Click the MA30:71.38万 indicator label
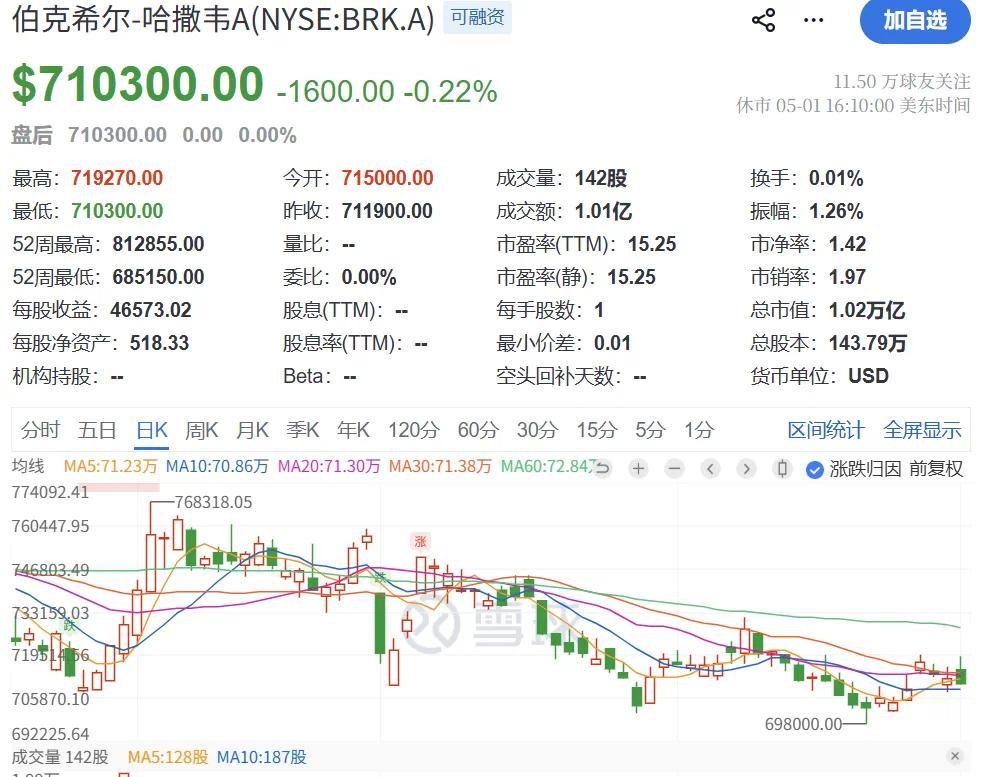Image resolution: width=987 pixels, height=777 pixels. (440, 466)
